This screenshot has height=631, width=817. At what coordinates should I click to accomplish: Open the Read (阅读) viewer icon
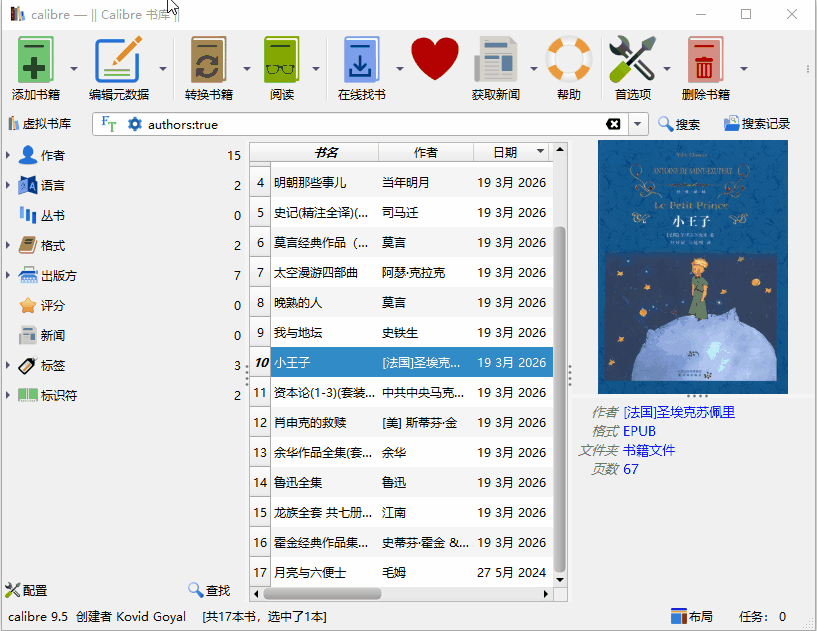pos(282,59)
